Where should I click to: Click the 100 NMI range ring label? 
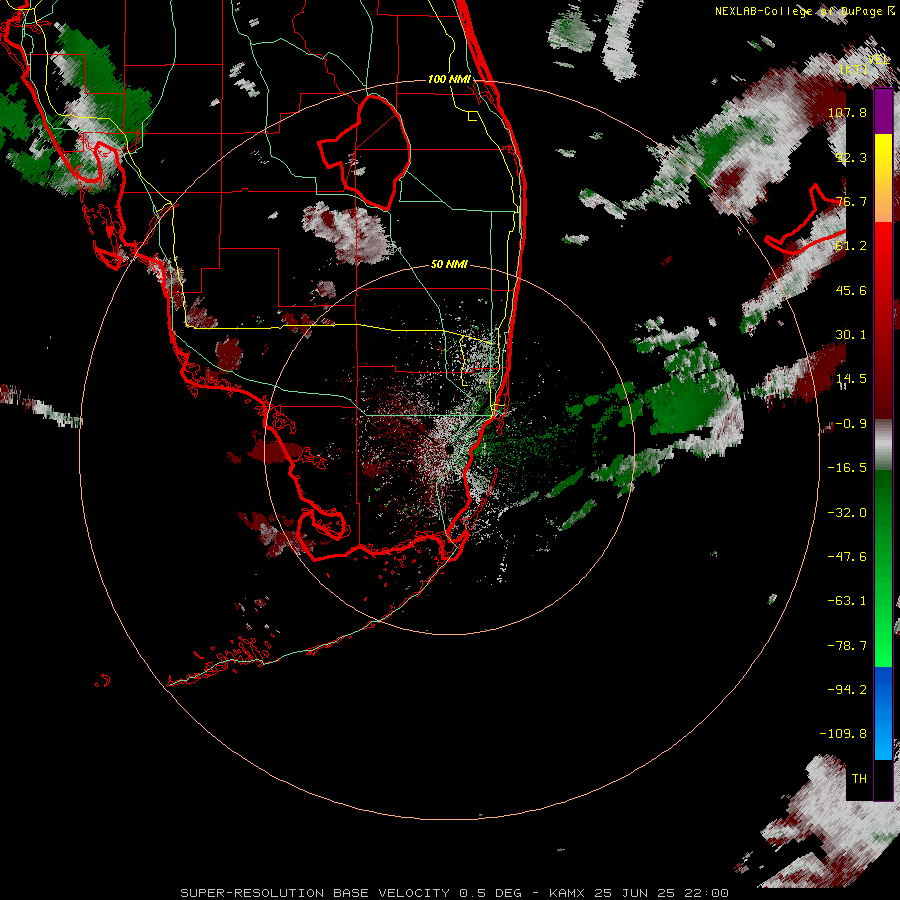[x=449, y=79]
